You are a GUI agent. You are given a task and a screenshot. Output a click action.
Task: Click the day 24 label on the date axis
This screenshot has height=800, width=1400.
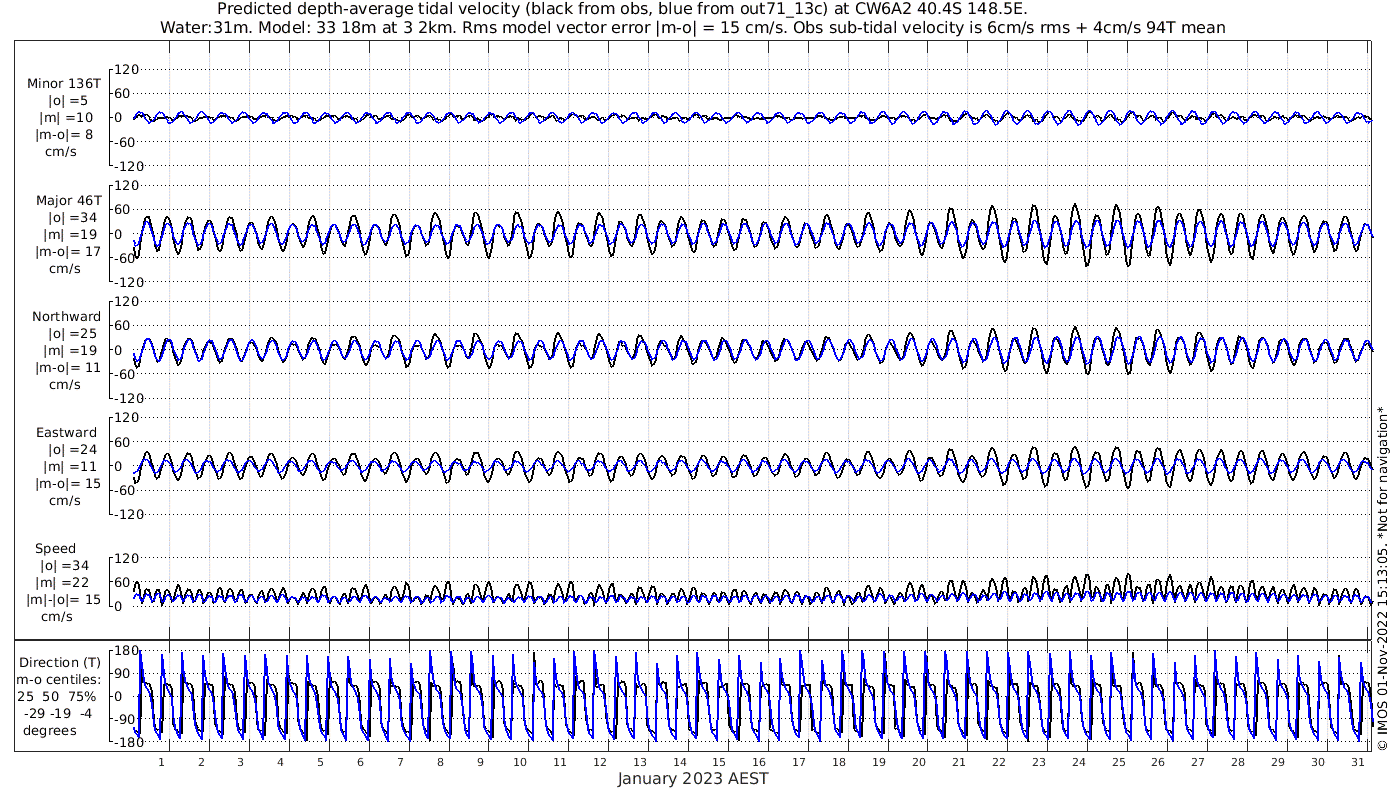tap(1078, 761)
